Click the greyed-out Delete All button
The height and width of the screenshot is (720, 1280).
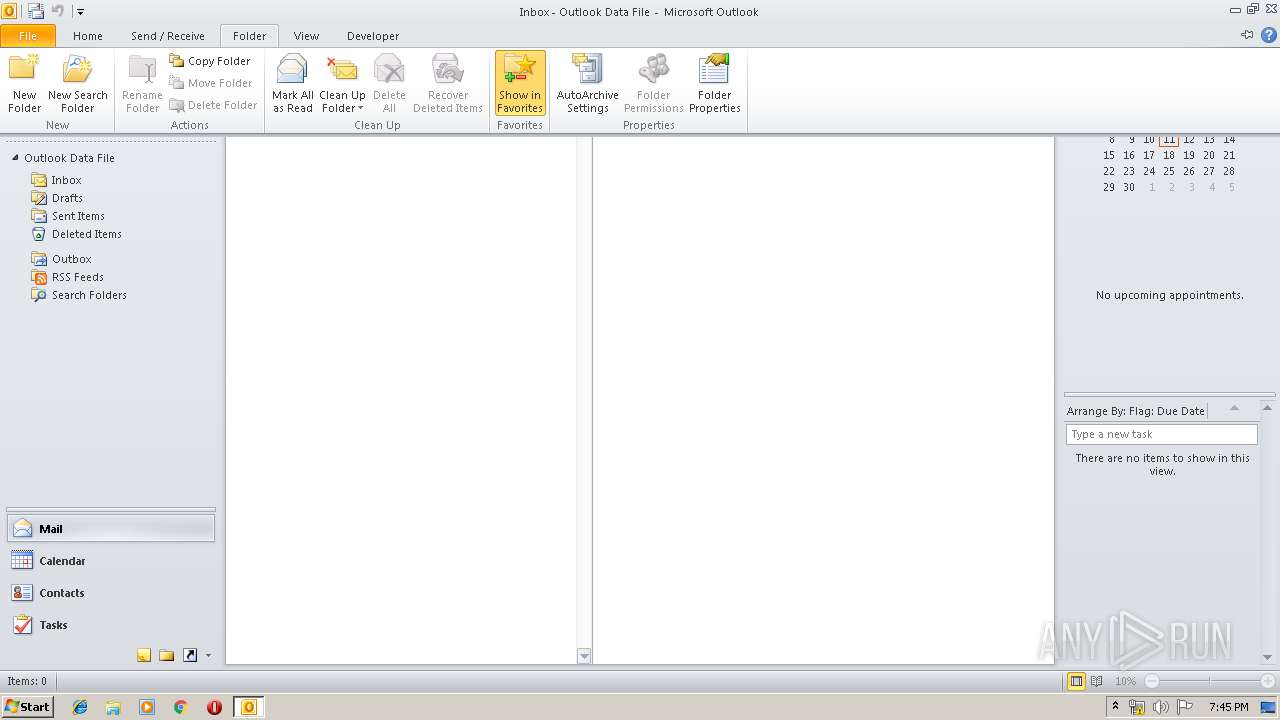click(389, 84)
